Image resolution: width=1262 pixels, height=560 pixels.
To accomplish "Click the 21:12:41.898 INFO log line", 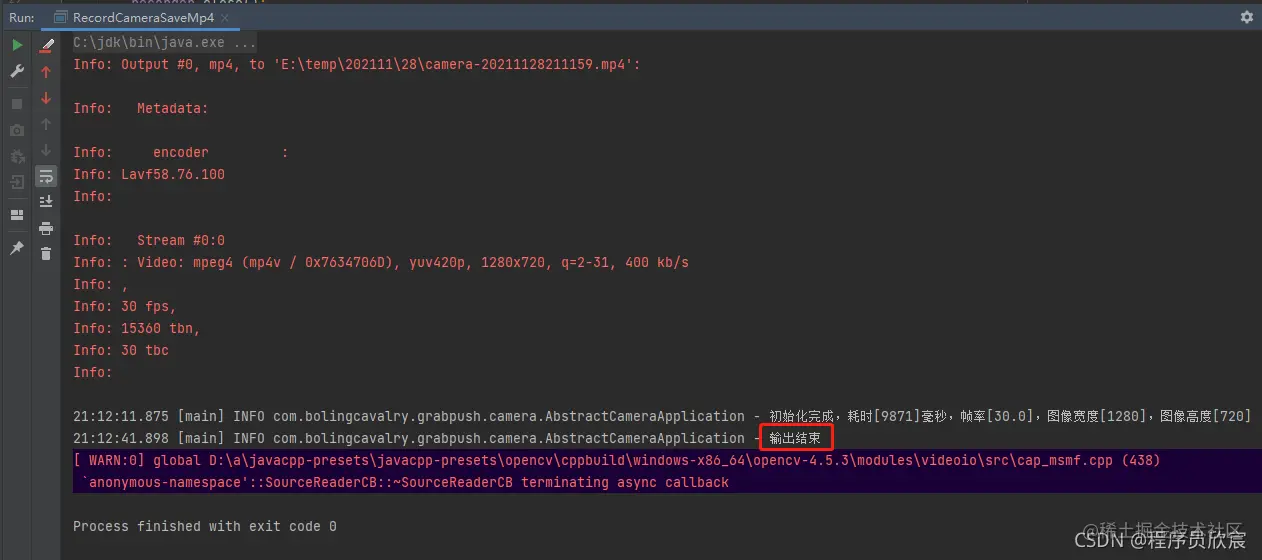I will click(x=448, y=438).
